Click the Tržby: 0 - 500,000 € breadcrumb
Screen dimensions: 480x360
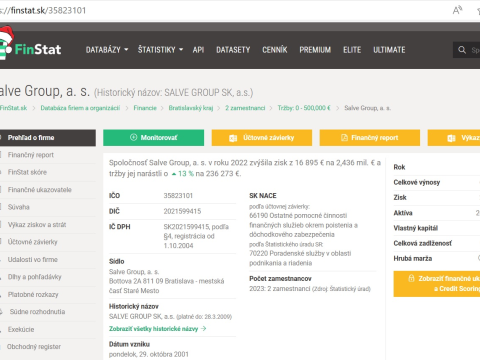coord(304,108)
